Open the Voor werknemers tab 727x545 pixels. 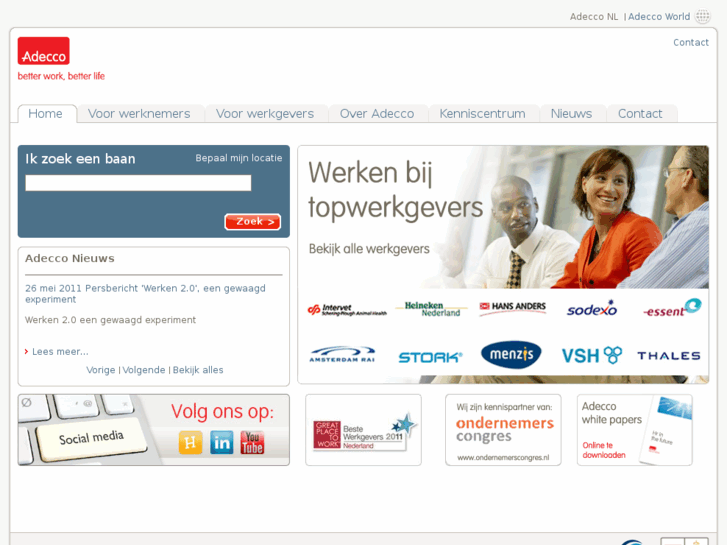click(x=140, y=114)
